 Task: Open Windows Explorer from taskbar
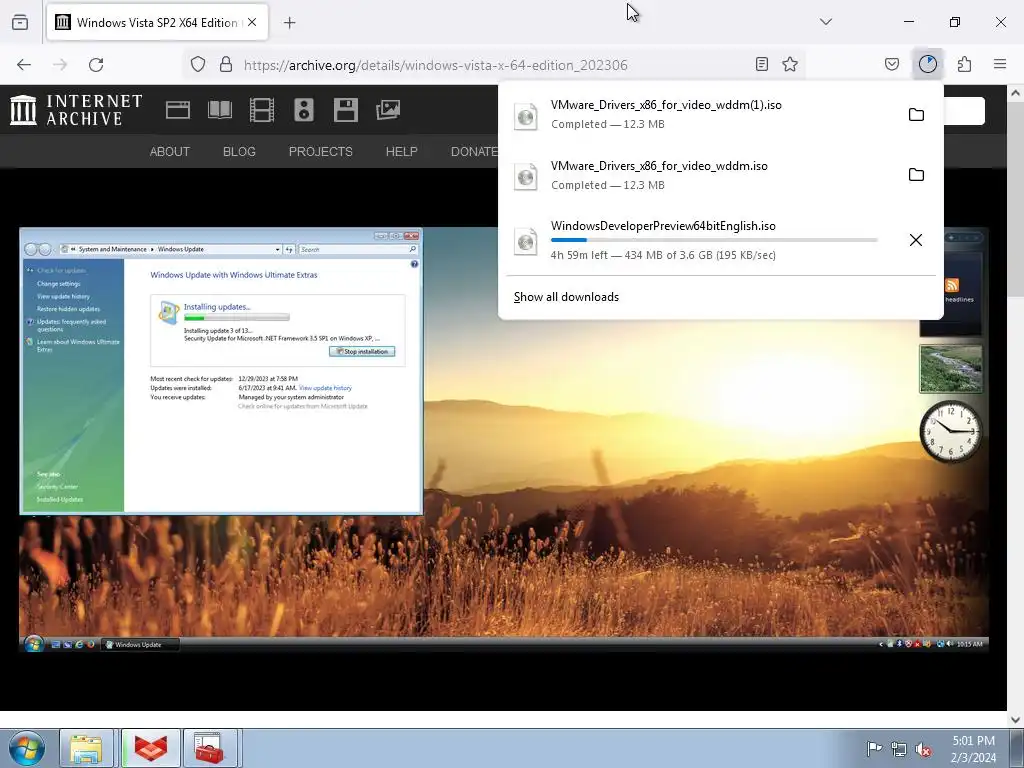click(87, 748)
